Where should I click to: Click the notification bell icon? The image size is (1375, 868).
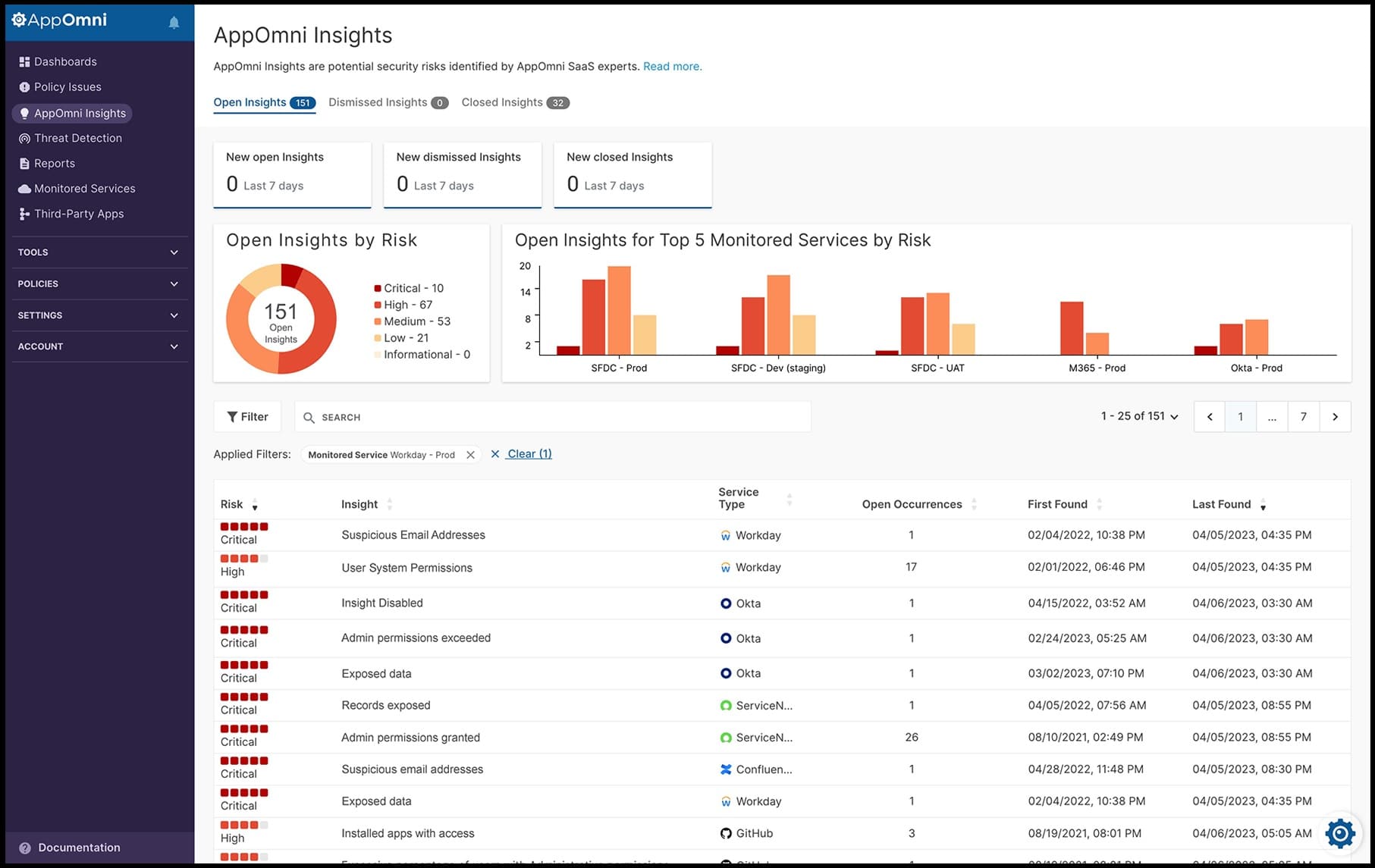click(174, 22)
